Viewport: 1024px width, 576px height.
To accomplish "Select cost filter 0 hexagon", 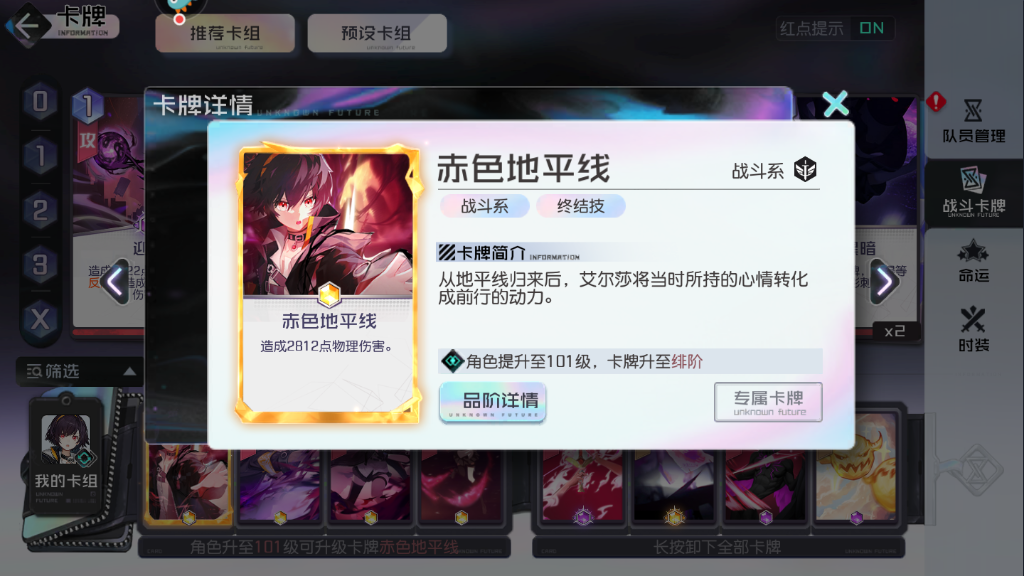I will point(40,102).
